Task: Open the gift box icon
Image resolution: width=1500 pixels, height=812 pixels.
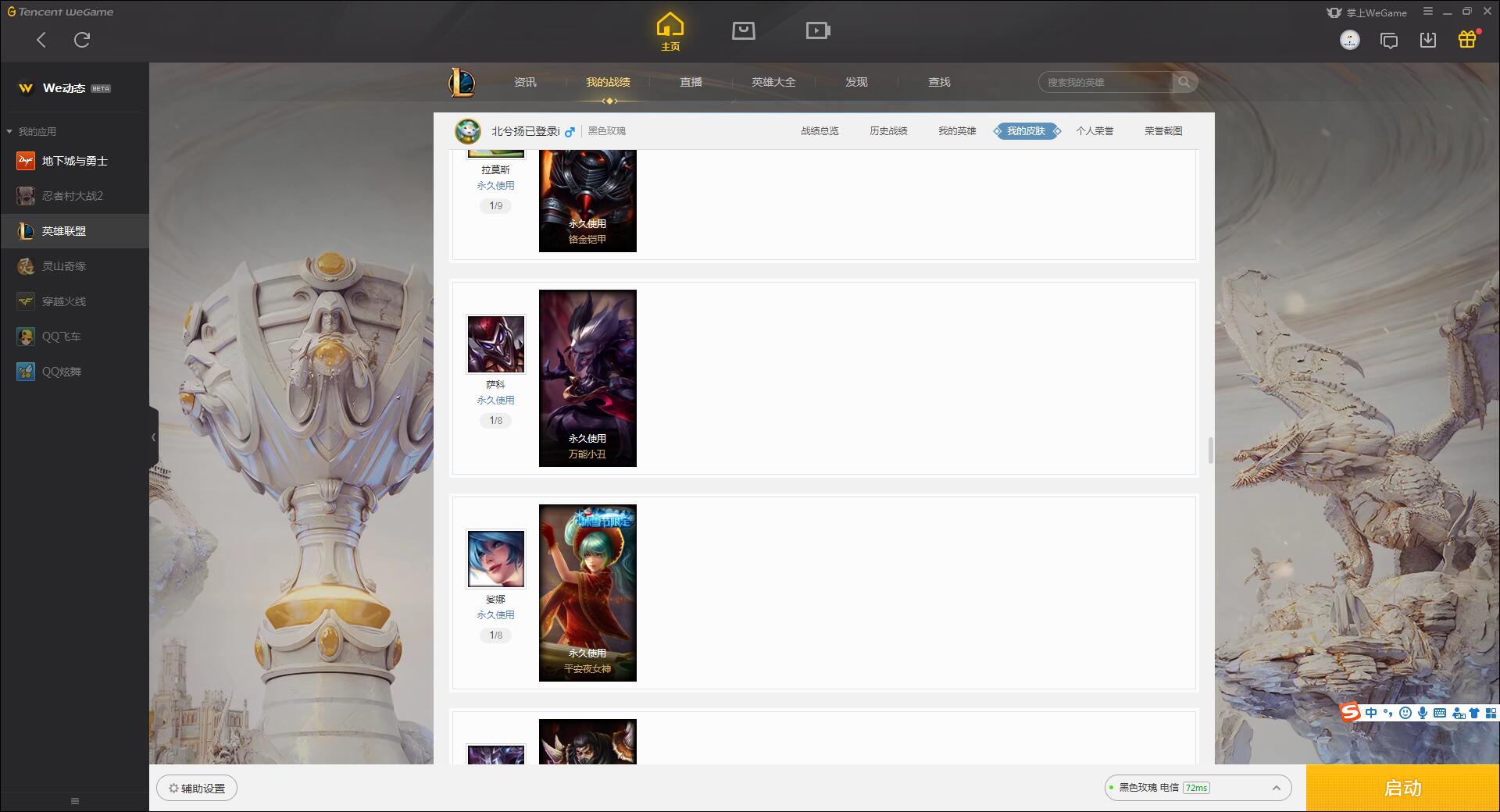Action: [1467, 39]
